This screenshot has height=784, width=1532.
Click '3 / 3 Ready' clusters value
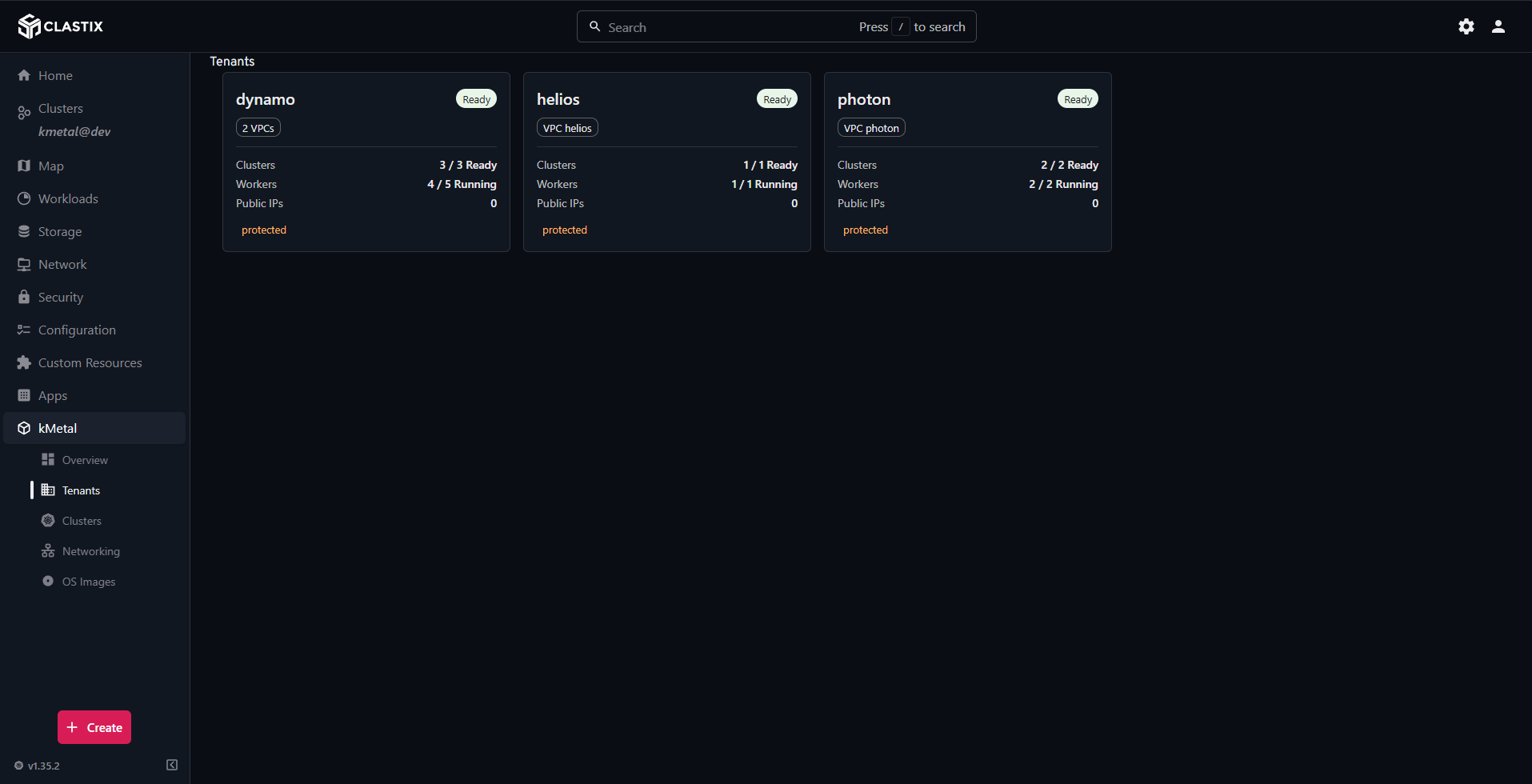pyautogui.click(x=468, y=165)
